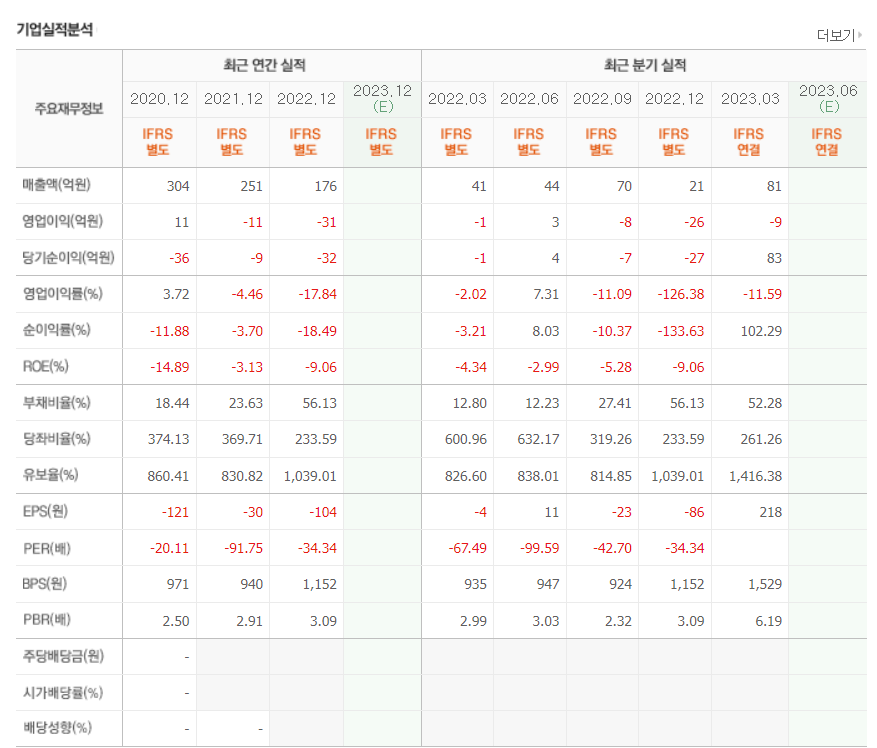Select the 영업이익률(%) row label

63,293
